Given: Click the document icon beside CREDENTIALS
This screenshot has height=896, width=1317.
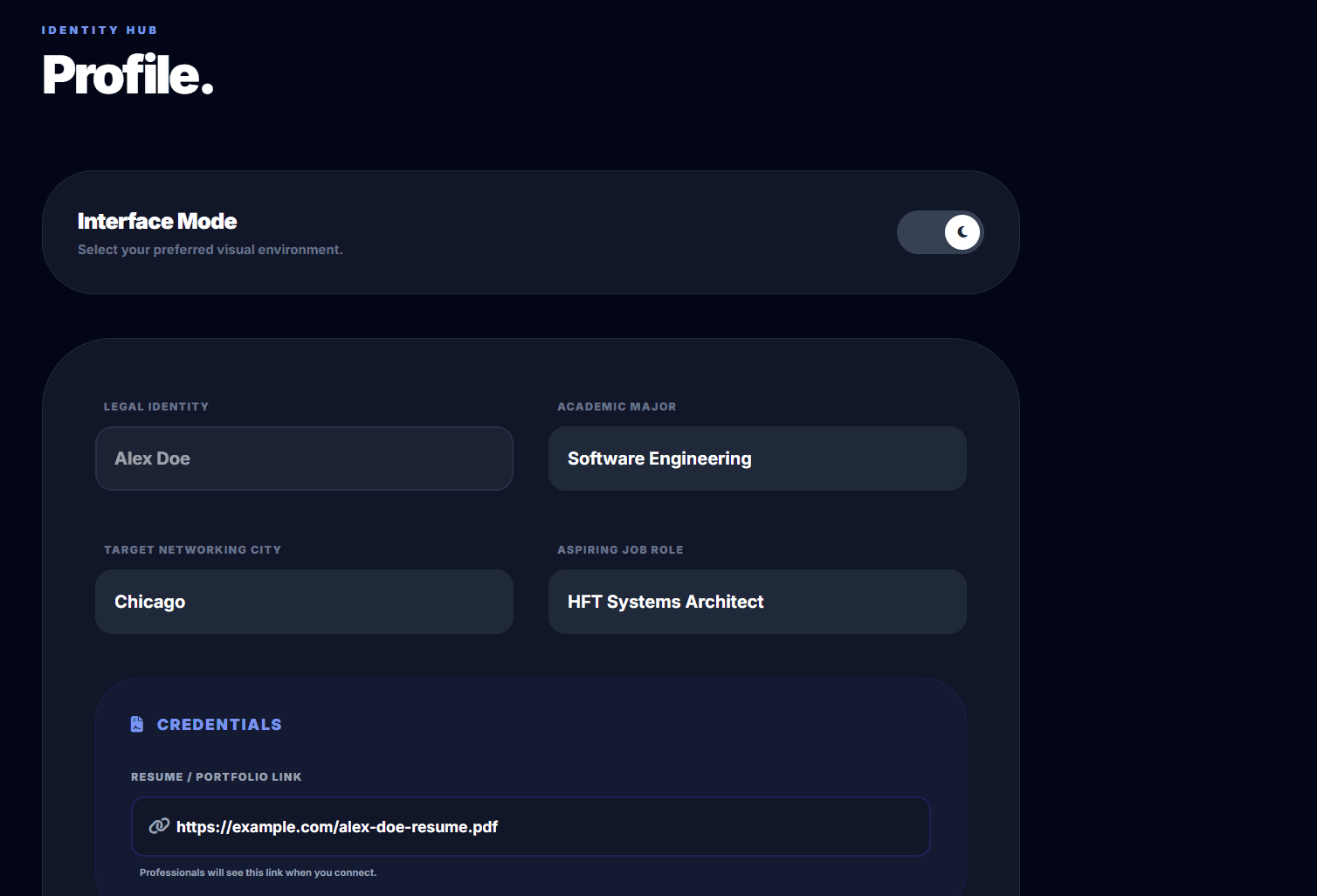Looking at the screenshot, I should [x=136, y=723].
